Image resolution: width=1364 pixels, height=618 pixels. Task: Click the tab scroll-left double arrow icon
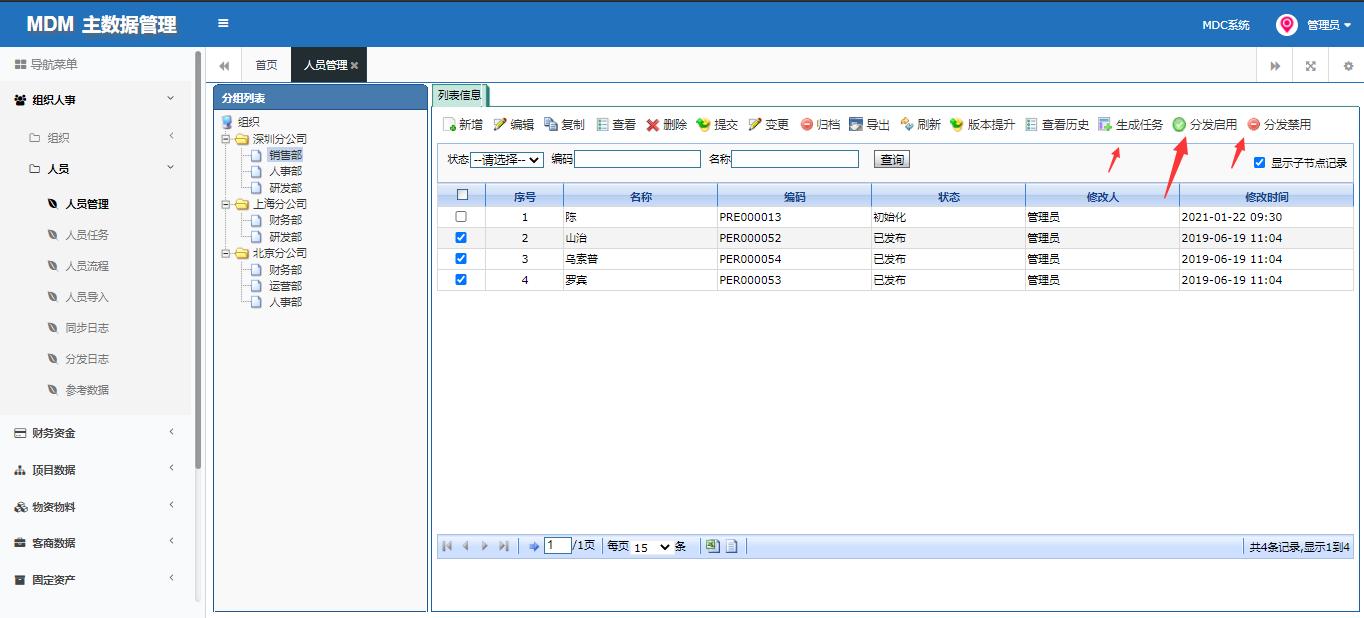224,65
